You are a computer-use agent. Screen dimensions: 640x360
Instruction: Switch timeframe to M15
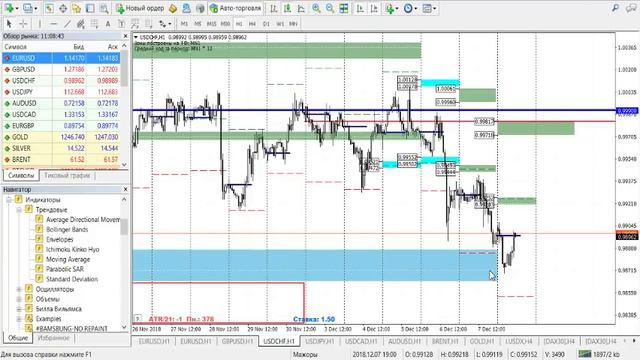[211, 24]
